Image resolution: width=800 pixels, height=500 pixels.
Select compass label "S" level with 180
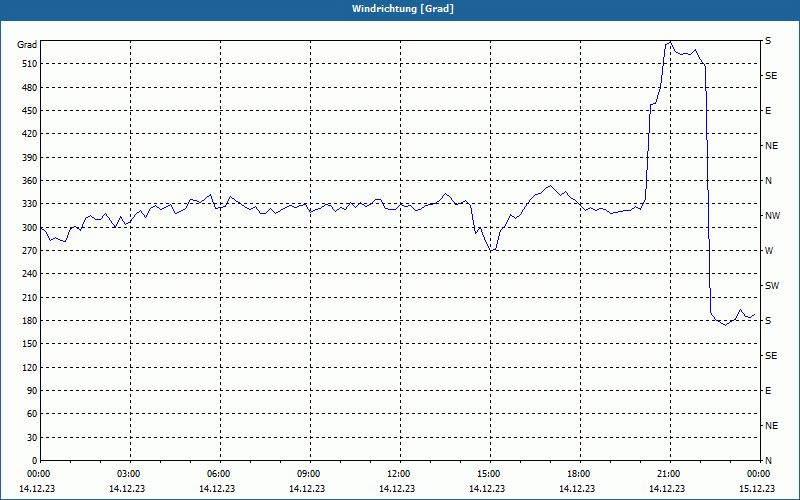tap(768, 320)
